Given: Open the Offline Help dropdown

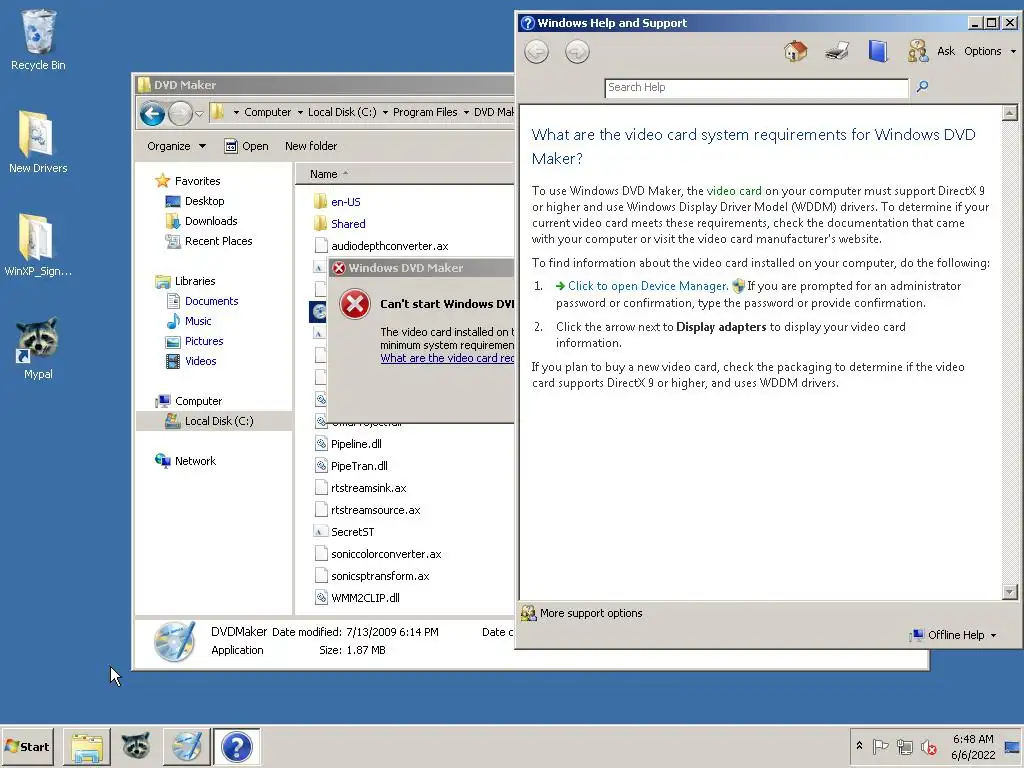Looking at the screenshot, I should (x=954, y=635).
